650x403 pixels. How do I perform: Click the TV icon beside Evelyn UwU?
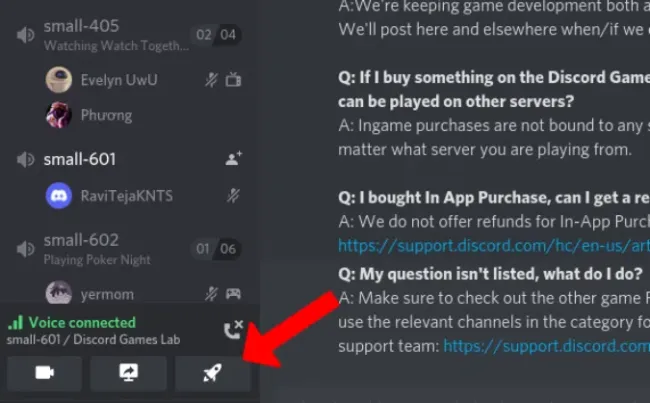233,80
